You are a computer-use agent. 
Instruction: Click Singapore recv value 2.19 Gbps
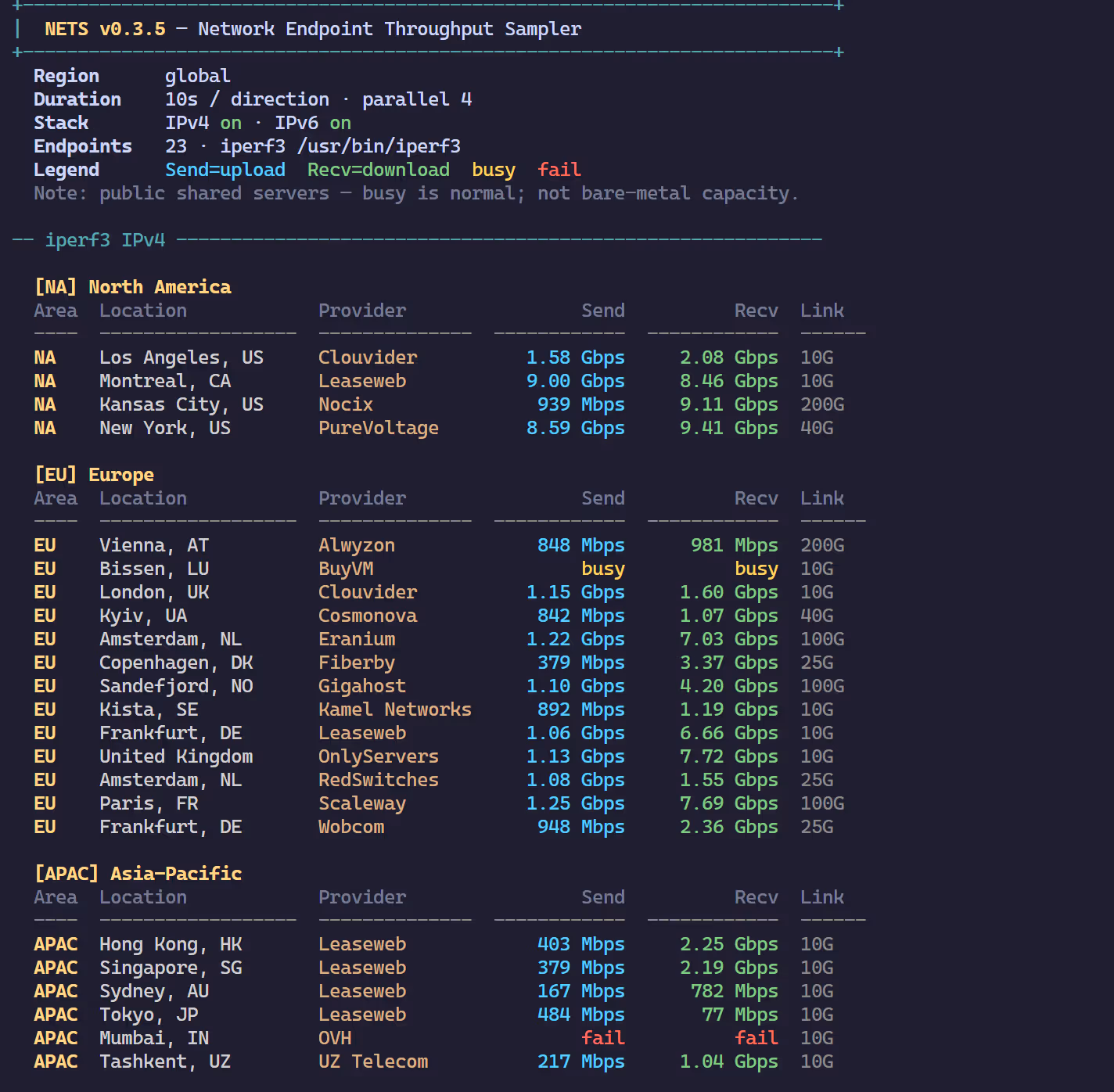[729, 968]
